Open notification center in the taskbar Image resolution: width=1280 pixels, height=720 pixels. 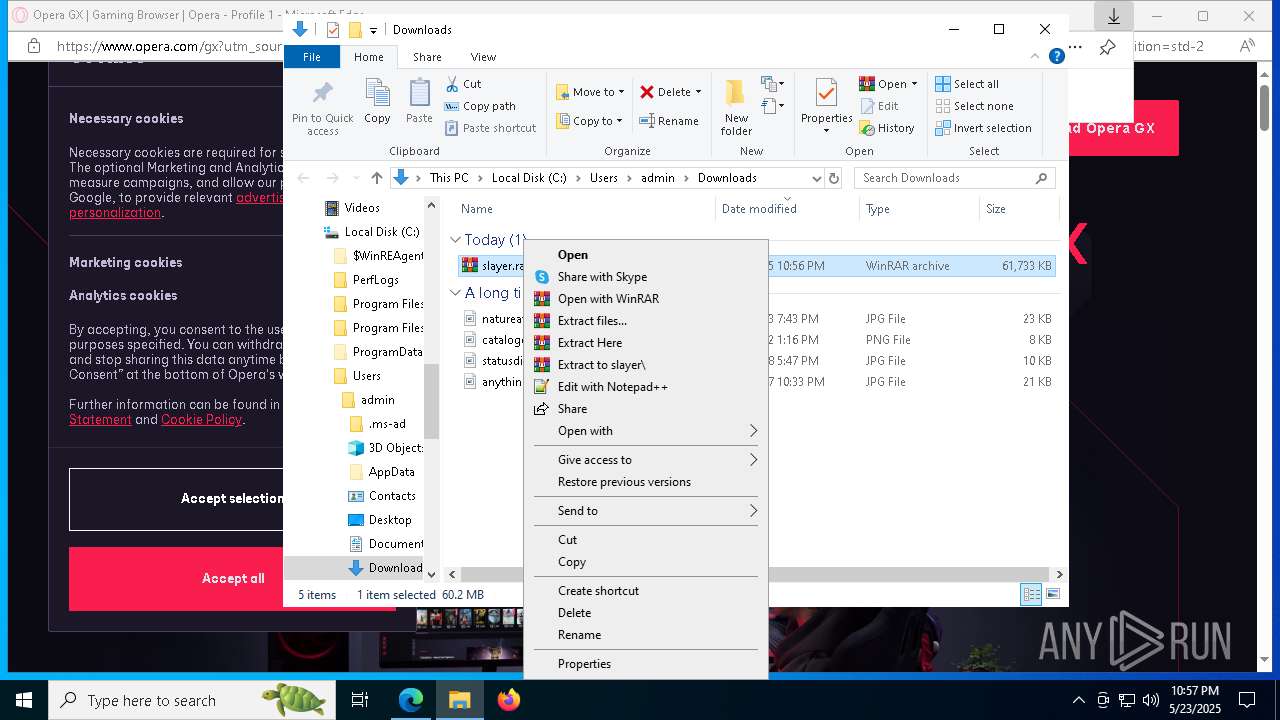[x=1246, y=700]
